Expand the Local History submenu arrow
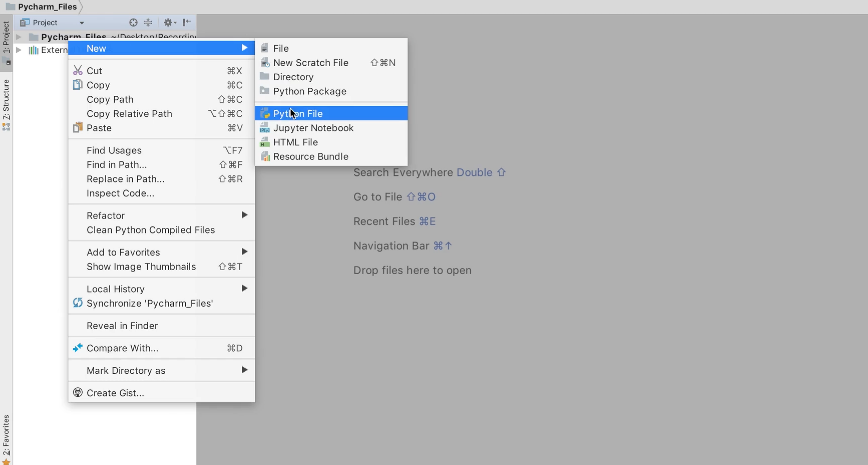This screenshot has width=868, height=465. 244,288
